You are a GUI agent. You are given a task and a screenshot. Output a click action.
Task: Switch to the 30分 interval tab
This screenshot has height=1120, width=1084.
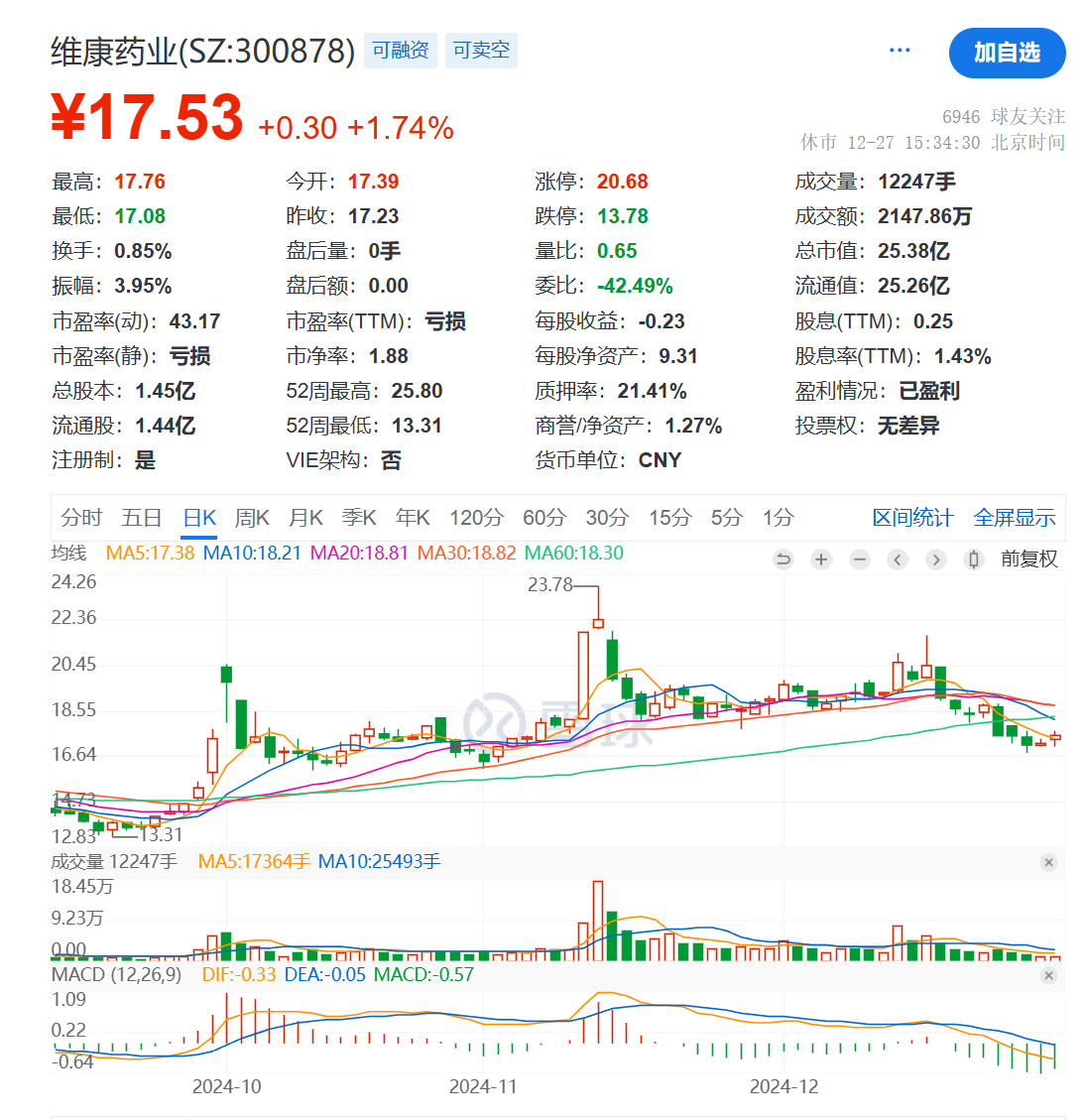tap(607, 517)
